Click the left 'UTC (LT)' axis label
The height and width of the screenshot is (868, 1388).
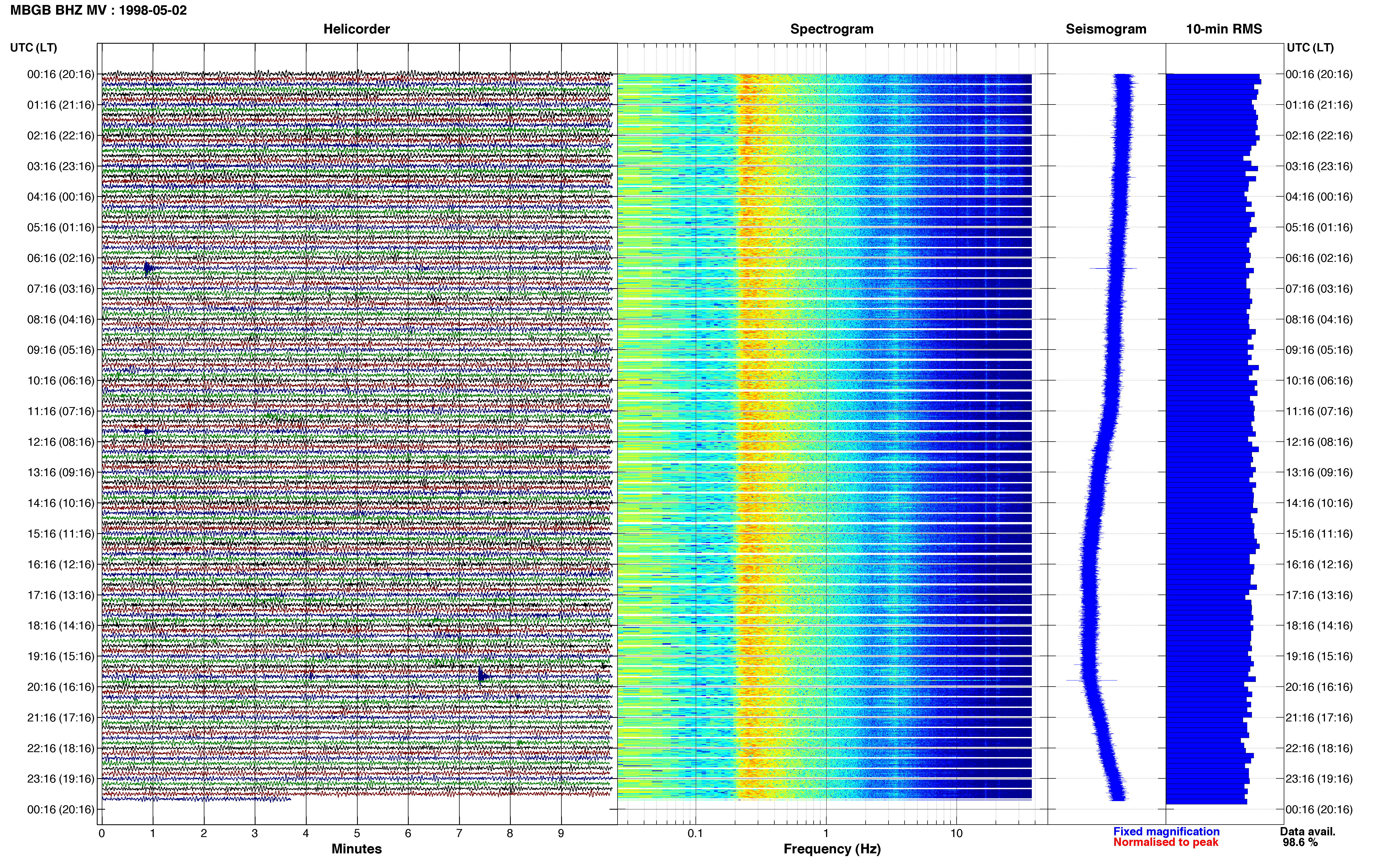pyautogui.click(x=34, y=48)
